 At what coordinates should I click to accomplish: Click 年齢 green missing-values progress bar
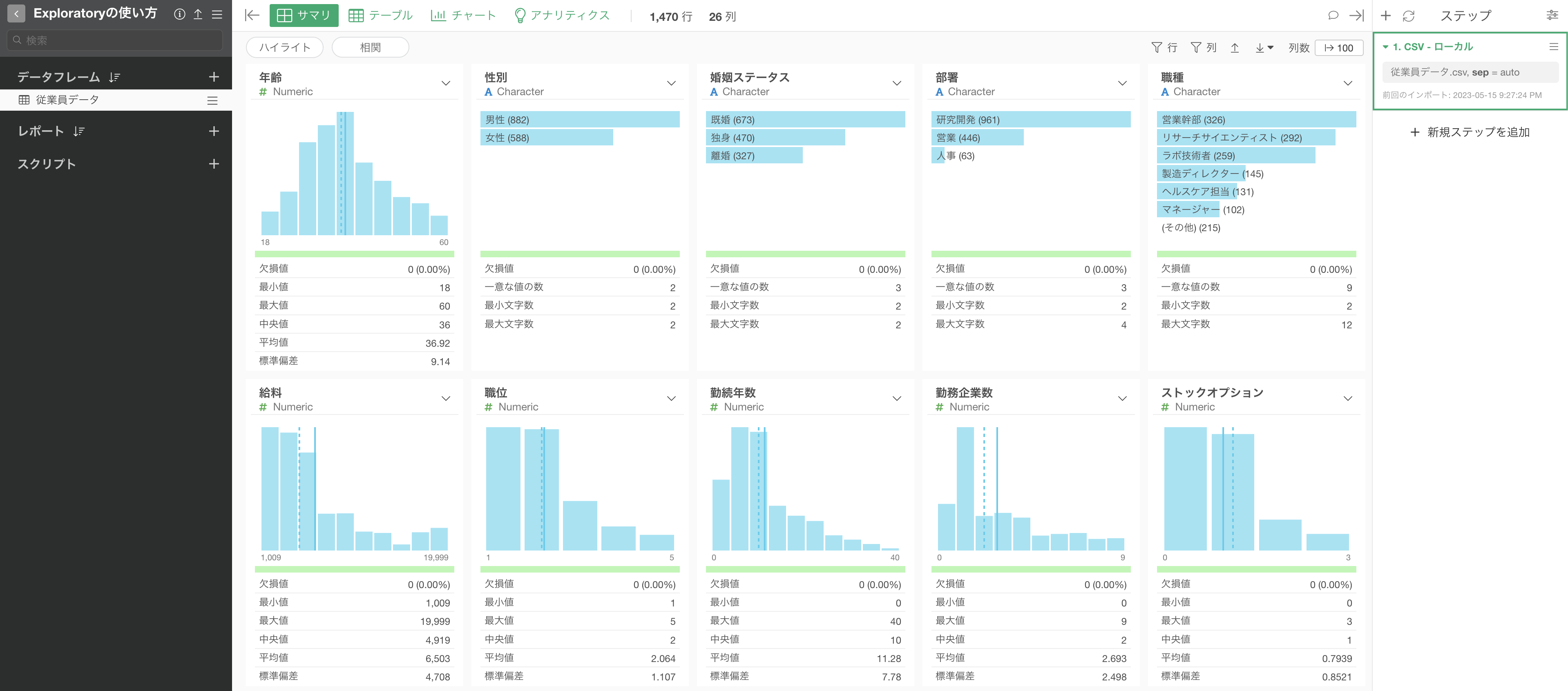click(x=354, y=254)
